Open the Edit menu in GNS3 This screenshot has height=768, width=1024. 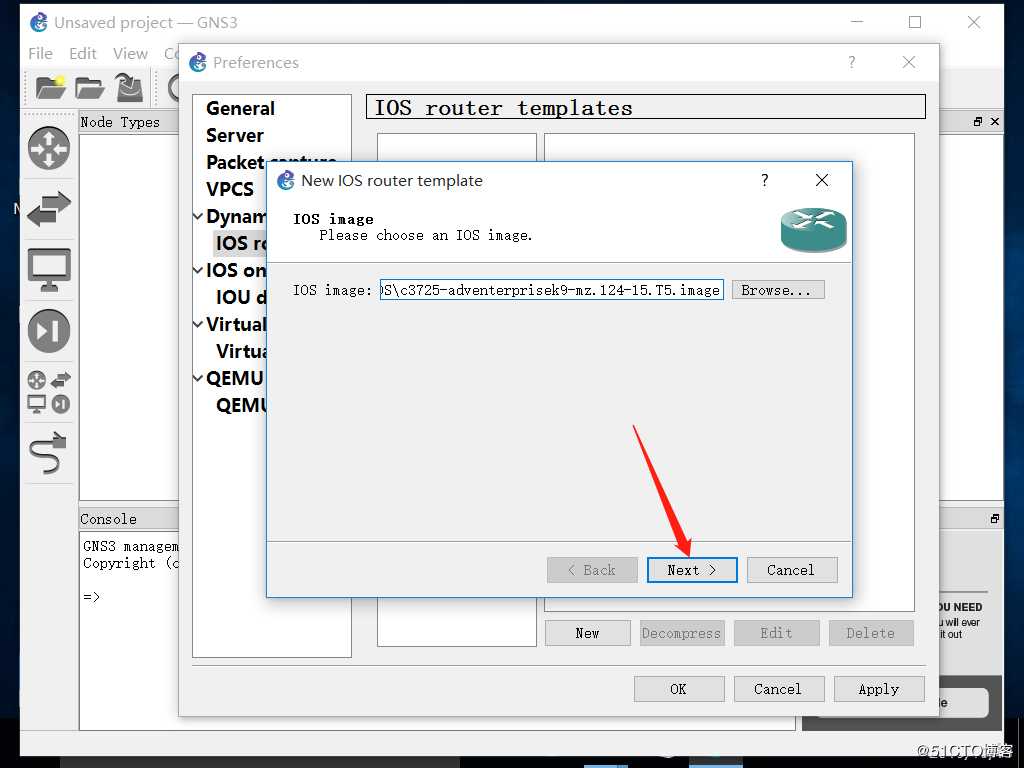coord(83,54)
